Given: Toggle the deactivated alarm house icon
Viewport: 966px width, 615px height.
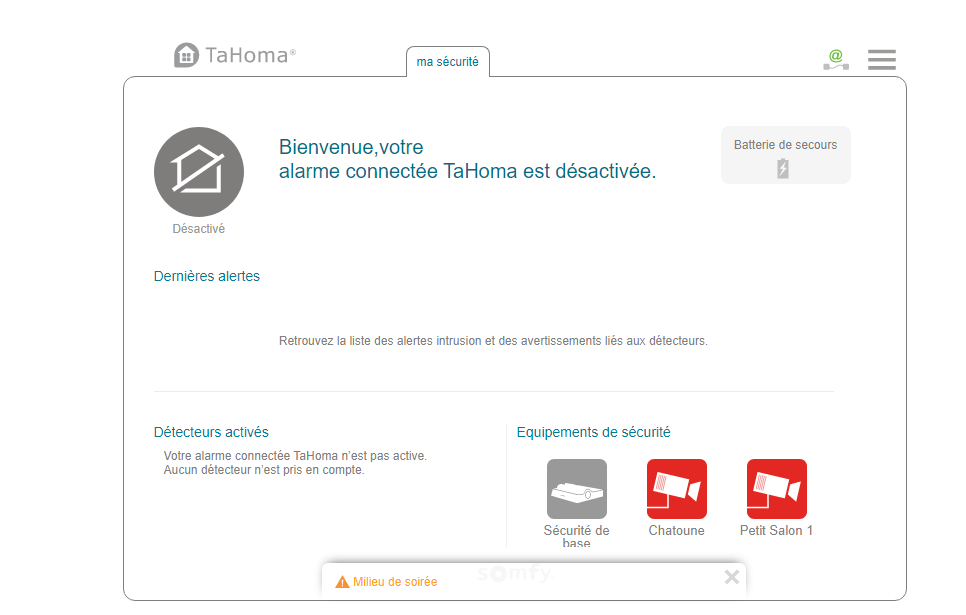Looking at the screenshot, I should click(x=199, y=172).
